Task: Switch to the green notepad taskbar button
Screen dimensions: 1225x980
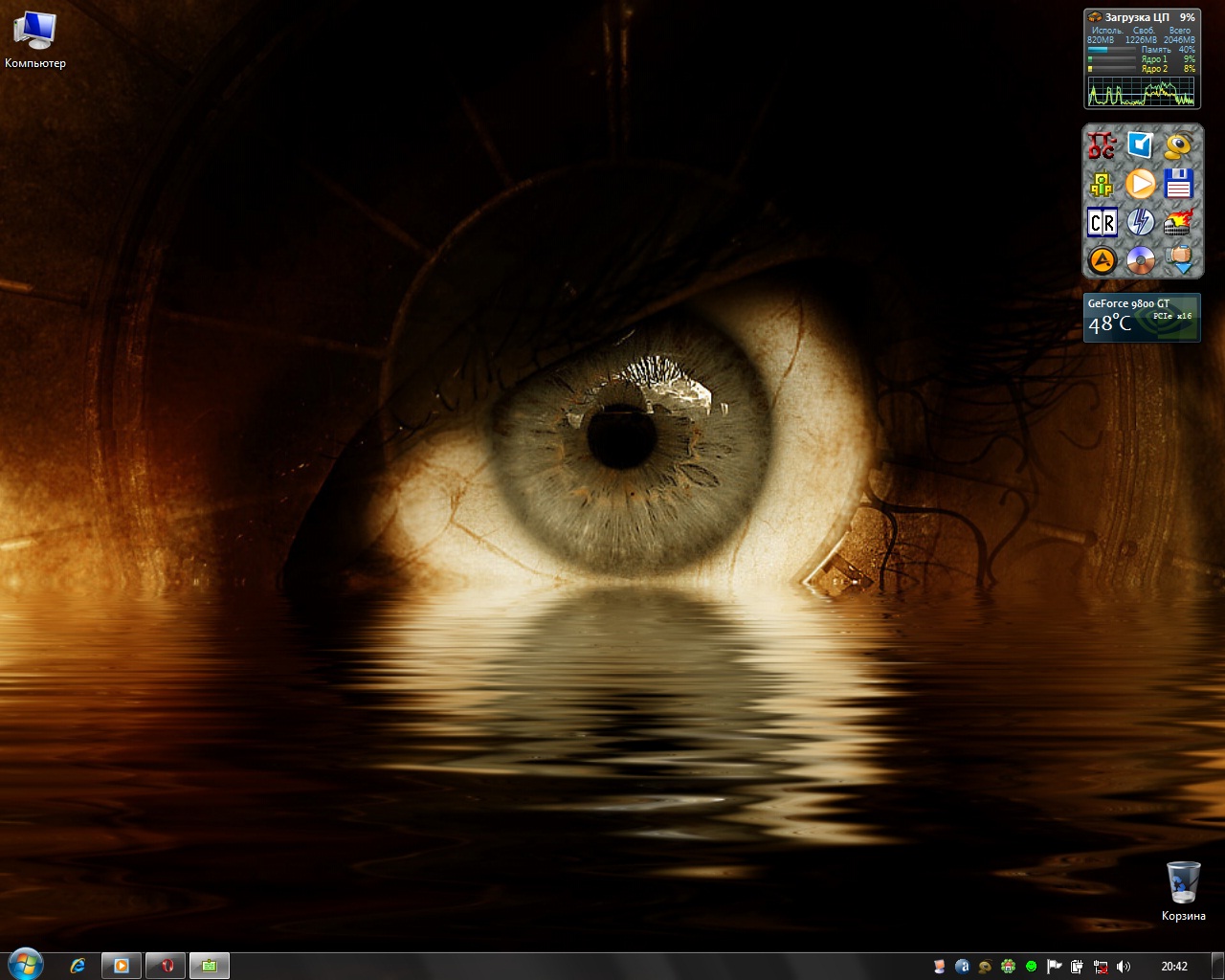Action: 210,966
